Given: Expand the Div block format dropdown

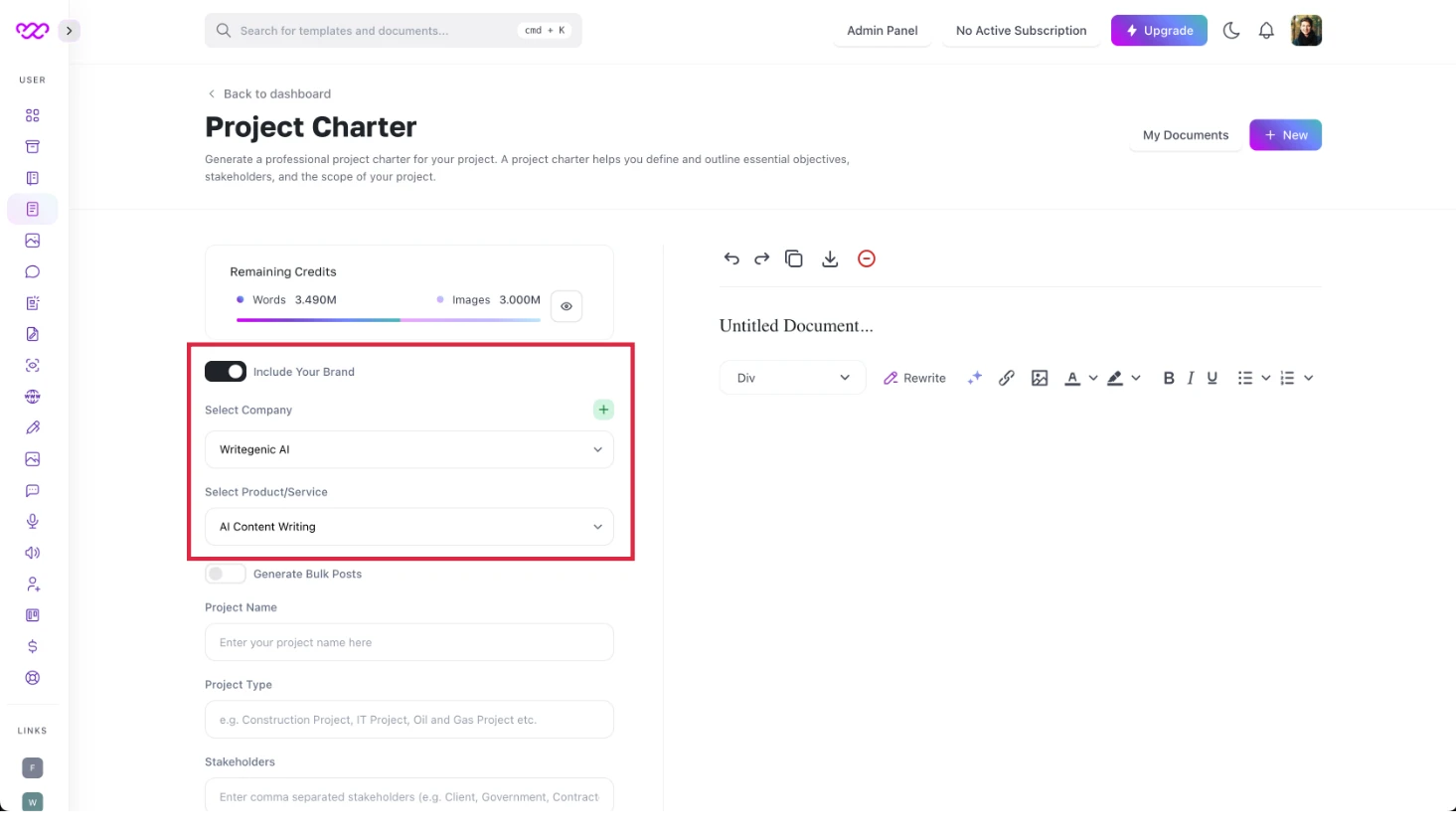Looking at the screenshot, I should [792, 378].
